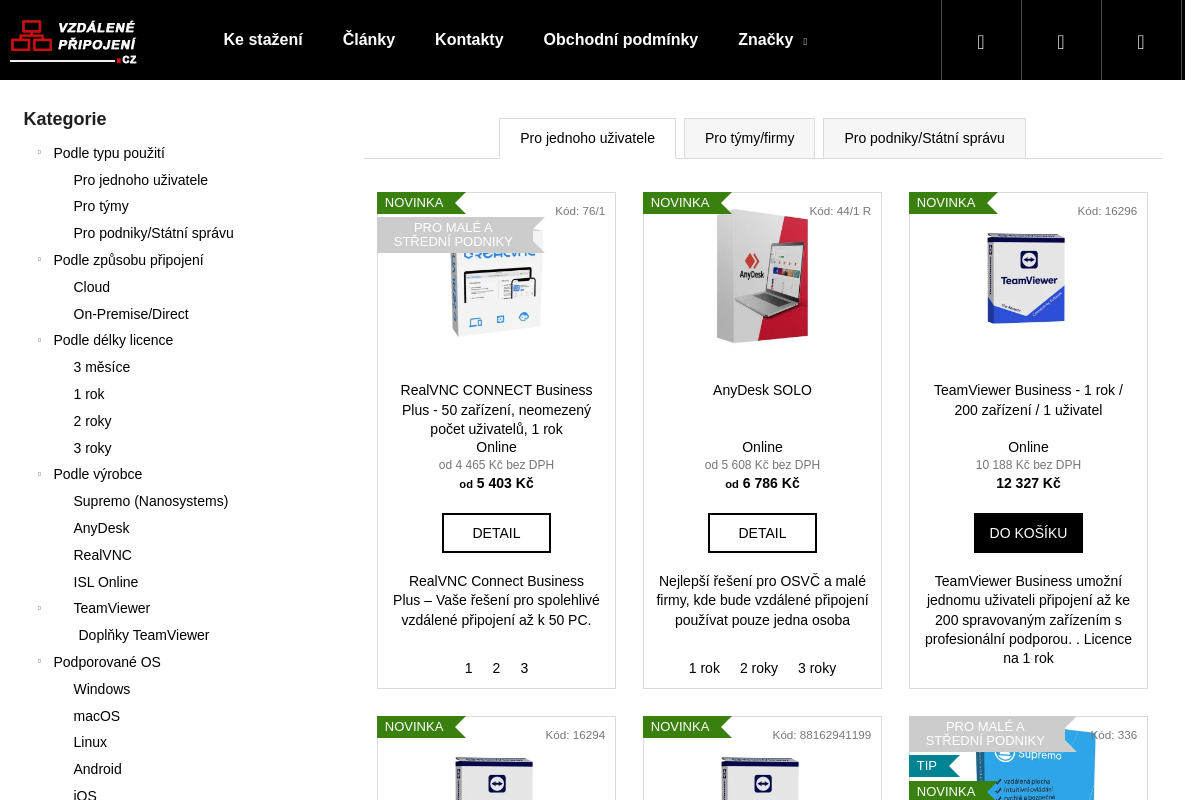Expand the Značky dropdown arrow

(805, 41)
